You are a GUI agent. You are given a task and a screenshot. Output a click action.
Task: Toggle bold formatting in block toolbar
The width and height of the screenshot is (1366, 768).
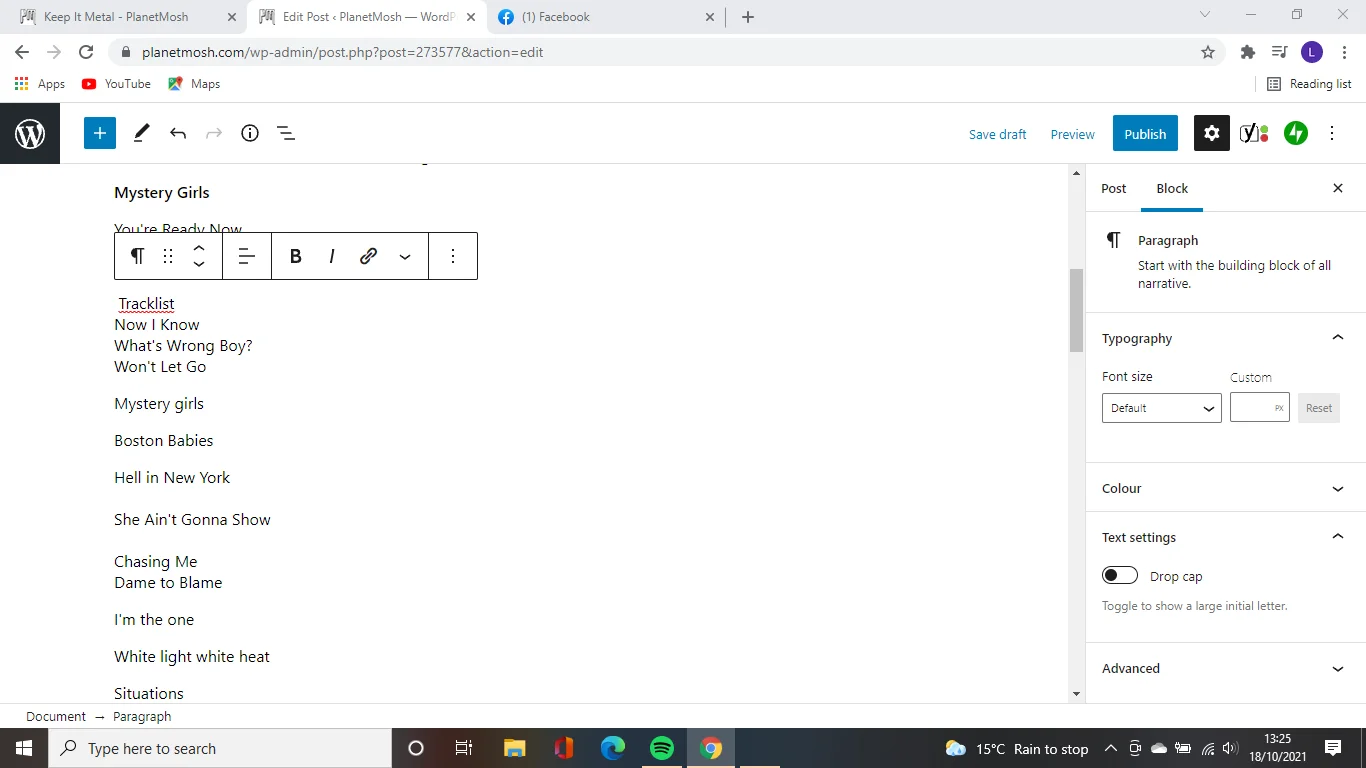295,256
